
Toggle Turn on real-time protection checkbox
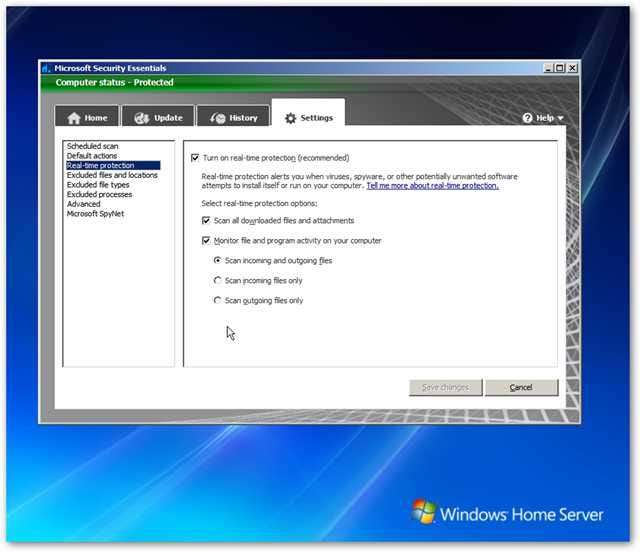(195, 158)
